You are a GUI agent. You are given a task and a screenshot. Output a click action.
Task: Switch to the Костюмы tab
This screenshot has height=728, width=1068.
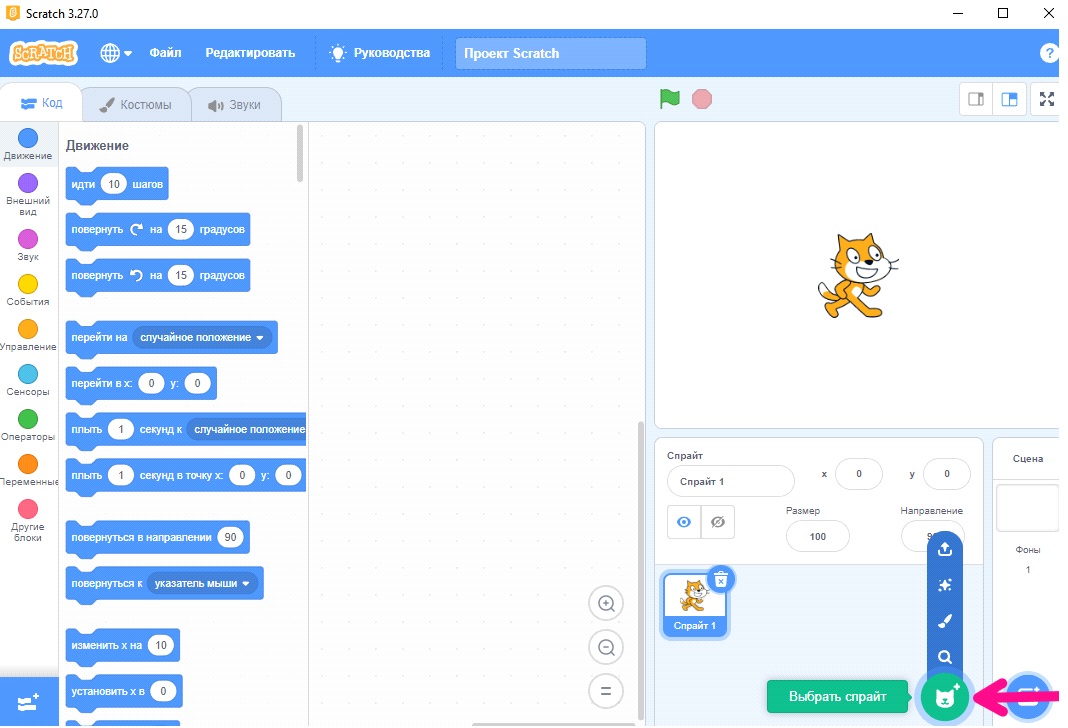[136, 105]
